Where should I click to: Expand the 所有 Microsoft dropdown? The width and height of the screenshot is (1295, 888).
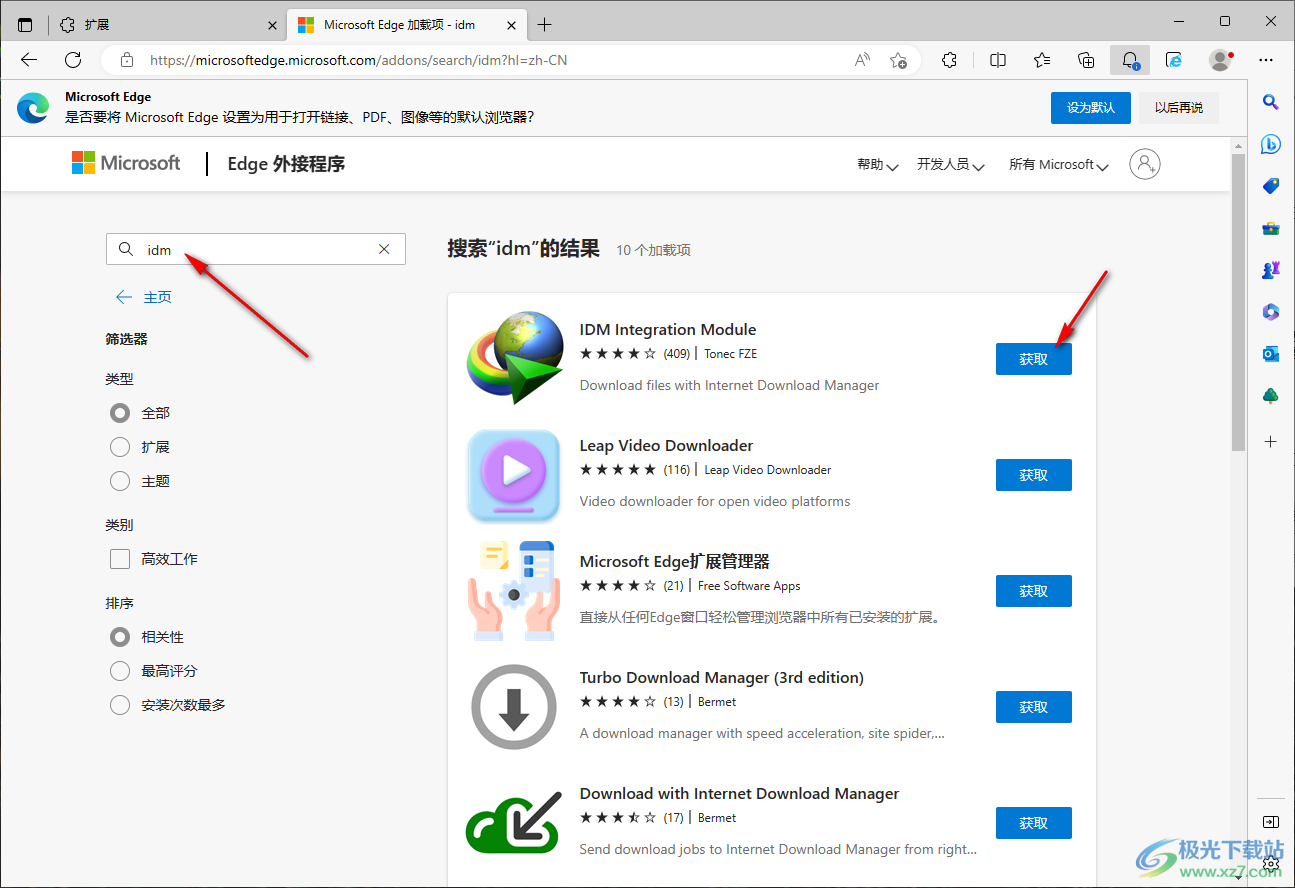(x=1059, y=164)
